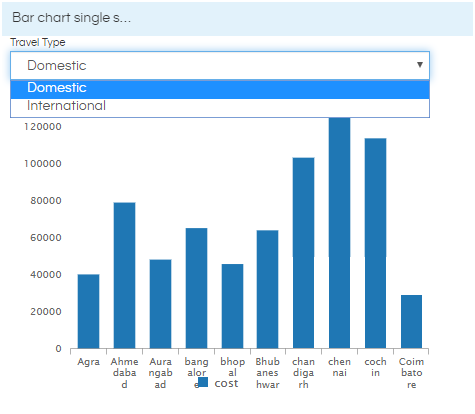Image resolution: width=475 pixels, height=414 pixels.
Task: Click the Agra bar in chart
Action: click(88, 311)
